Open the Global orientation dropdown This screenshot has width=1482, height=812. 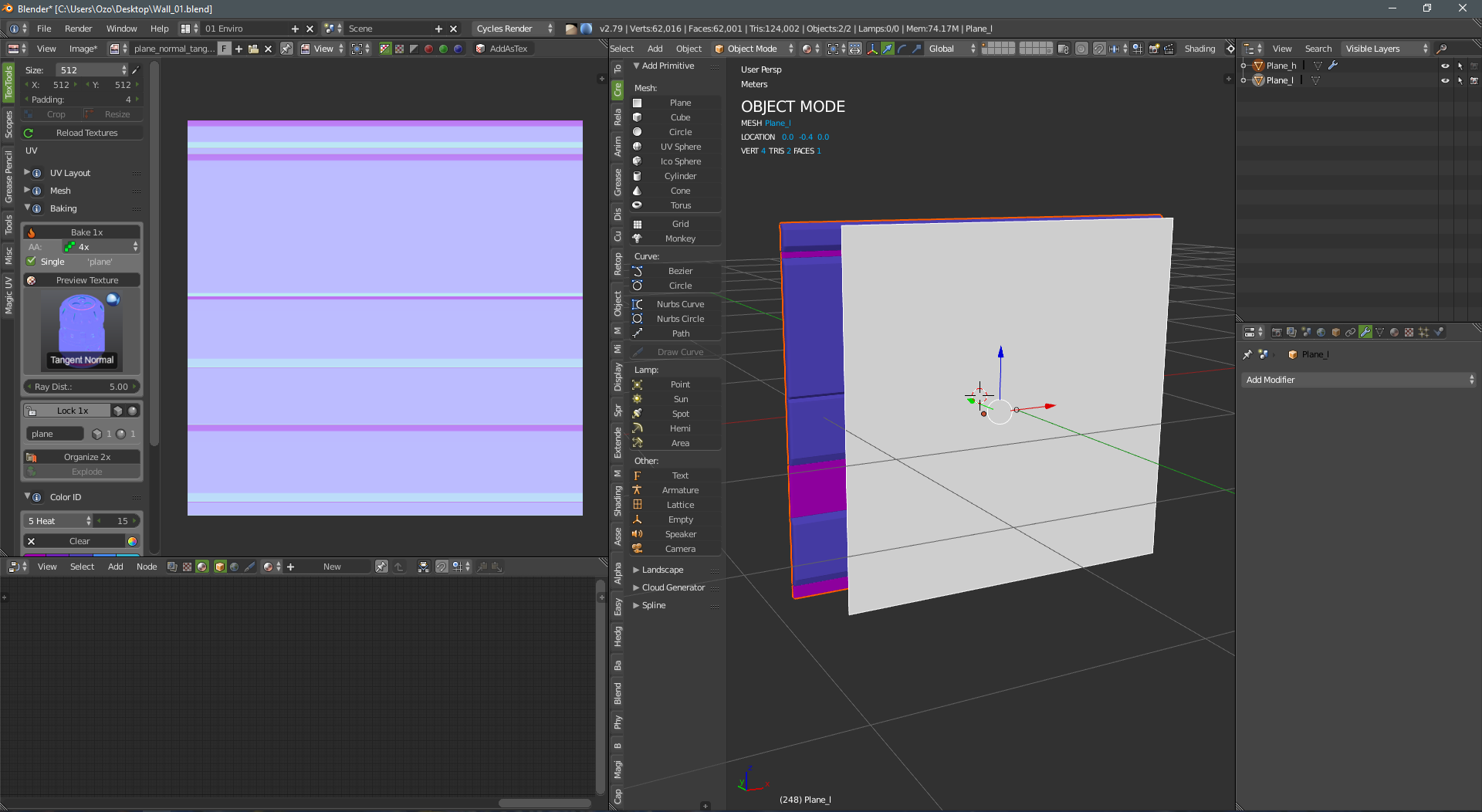(x=951, y=49)
